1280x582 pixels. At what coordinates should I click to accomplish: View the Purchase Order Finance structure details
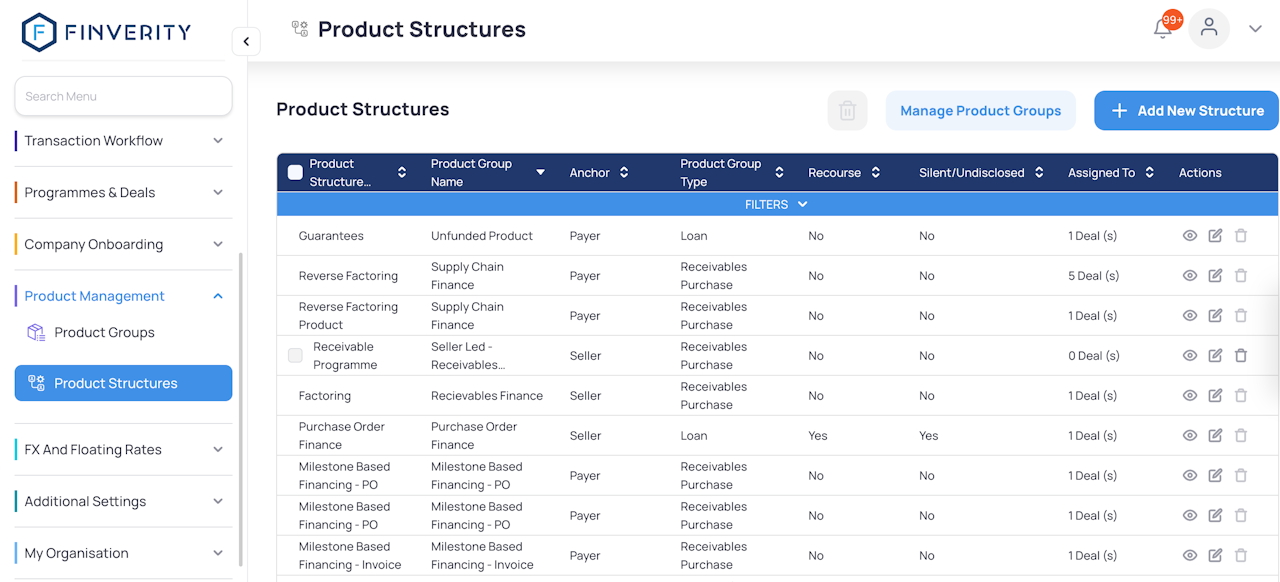click(x=1190, y=436)
